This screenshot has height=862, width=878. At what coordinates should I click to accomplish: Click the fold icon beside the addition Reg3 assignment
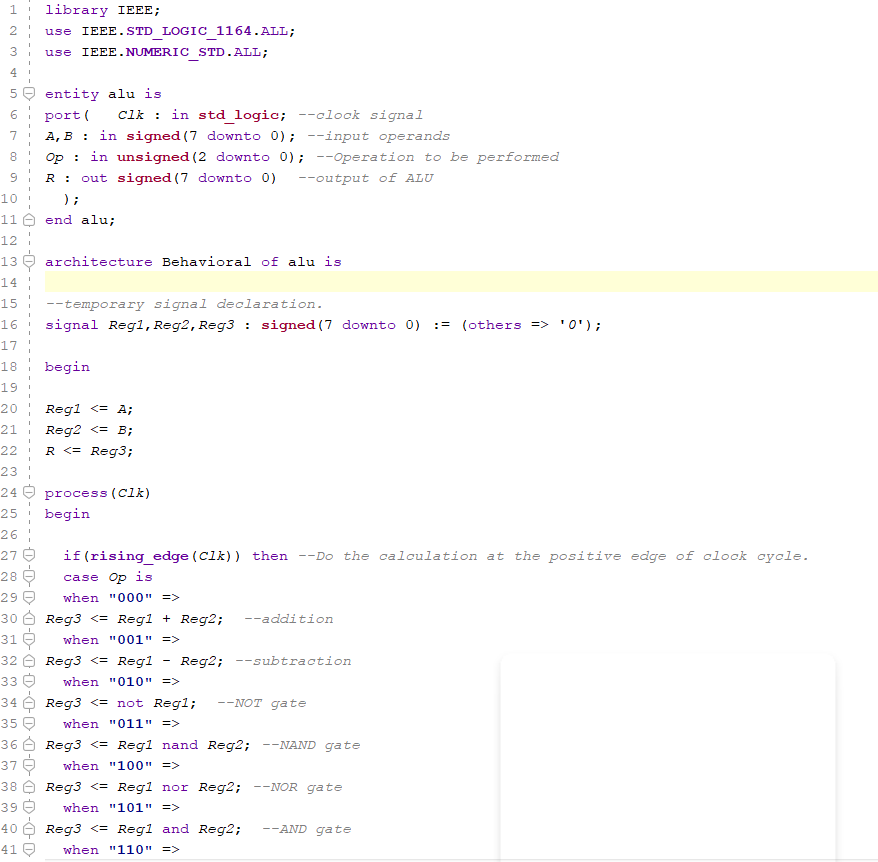click(28, 618)
